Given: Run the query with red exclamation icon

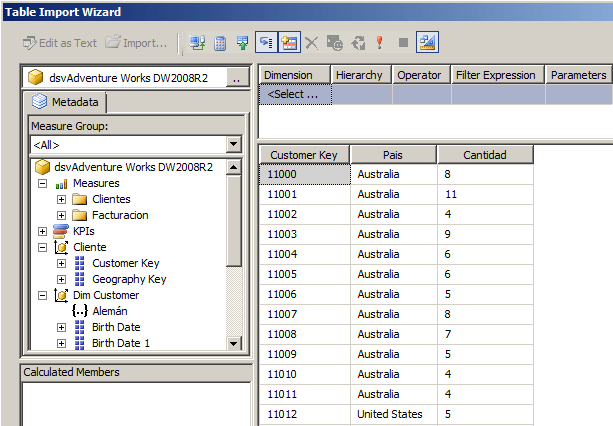Looking at the screenshot, I should [380, 43].
